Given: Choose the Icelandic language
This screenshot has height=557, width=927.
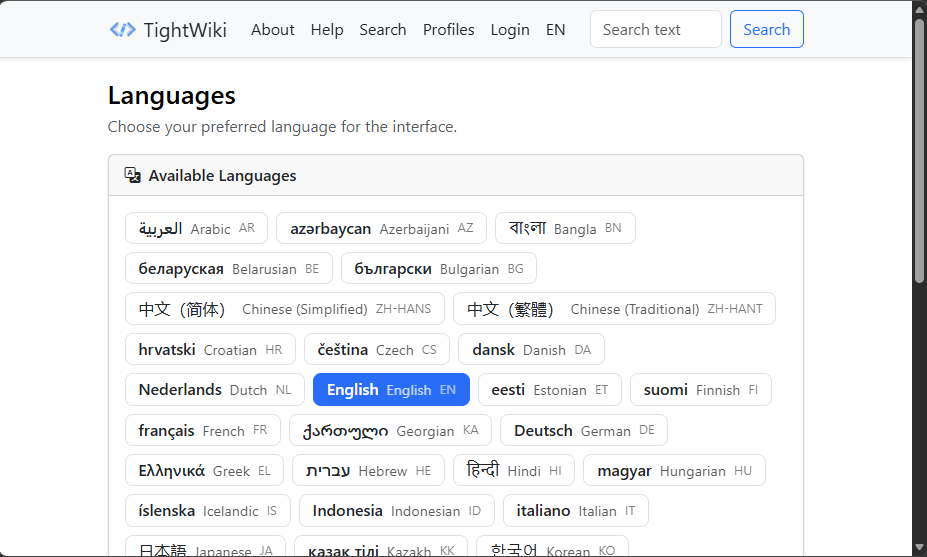Looking at the screenshot, I should 208,510.
